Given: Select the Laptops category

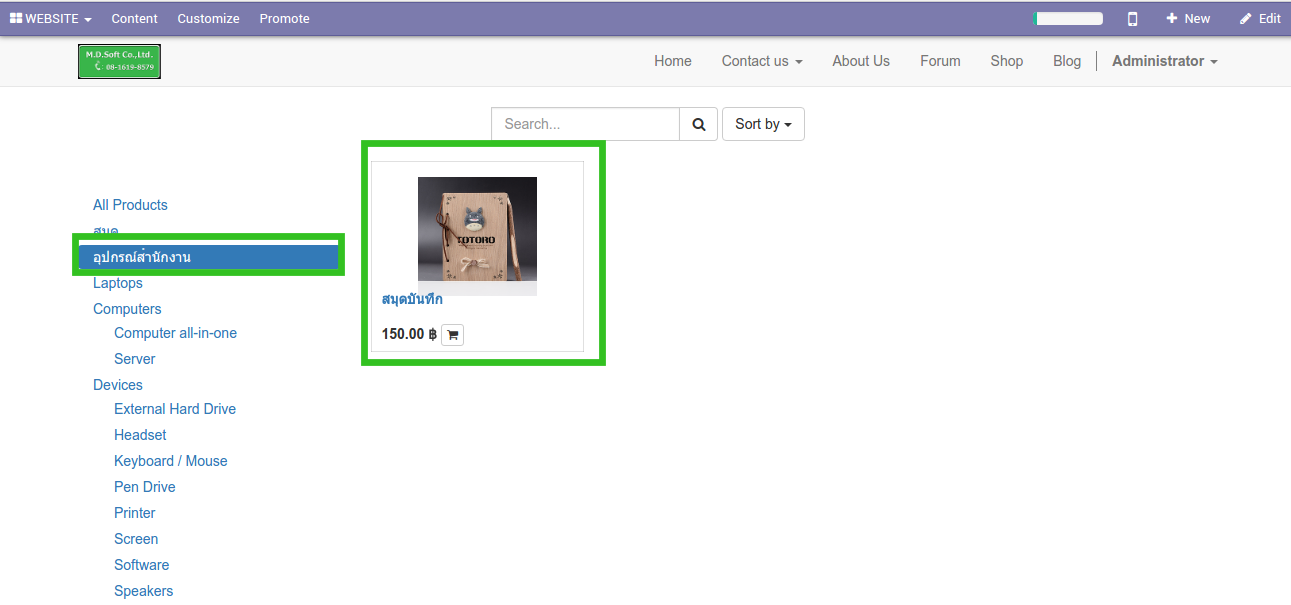Looking at the screenshot, I should pyautogui.click(x=118, y=283).
